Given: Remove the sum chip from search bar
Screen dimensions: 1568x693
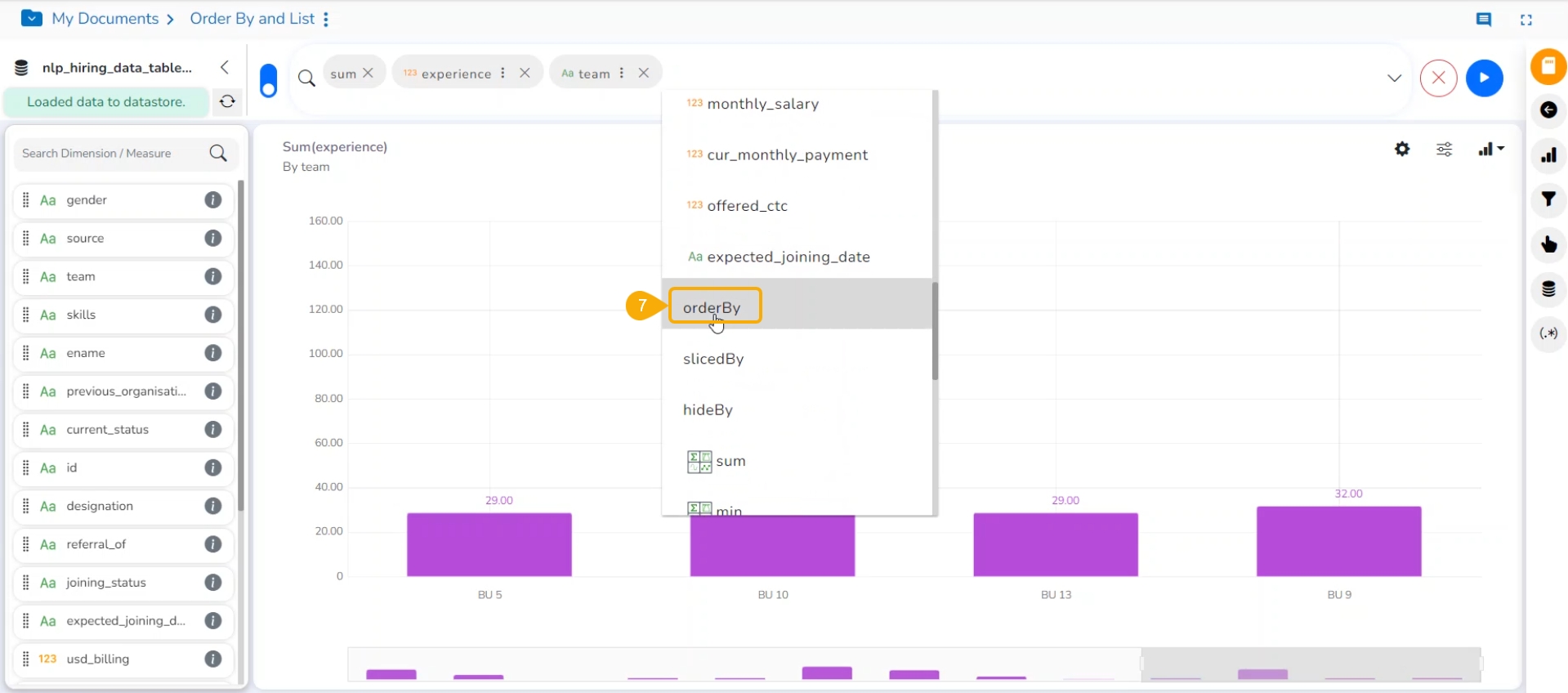Looking at the screenshot, I should [x=369, y=73].
